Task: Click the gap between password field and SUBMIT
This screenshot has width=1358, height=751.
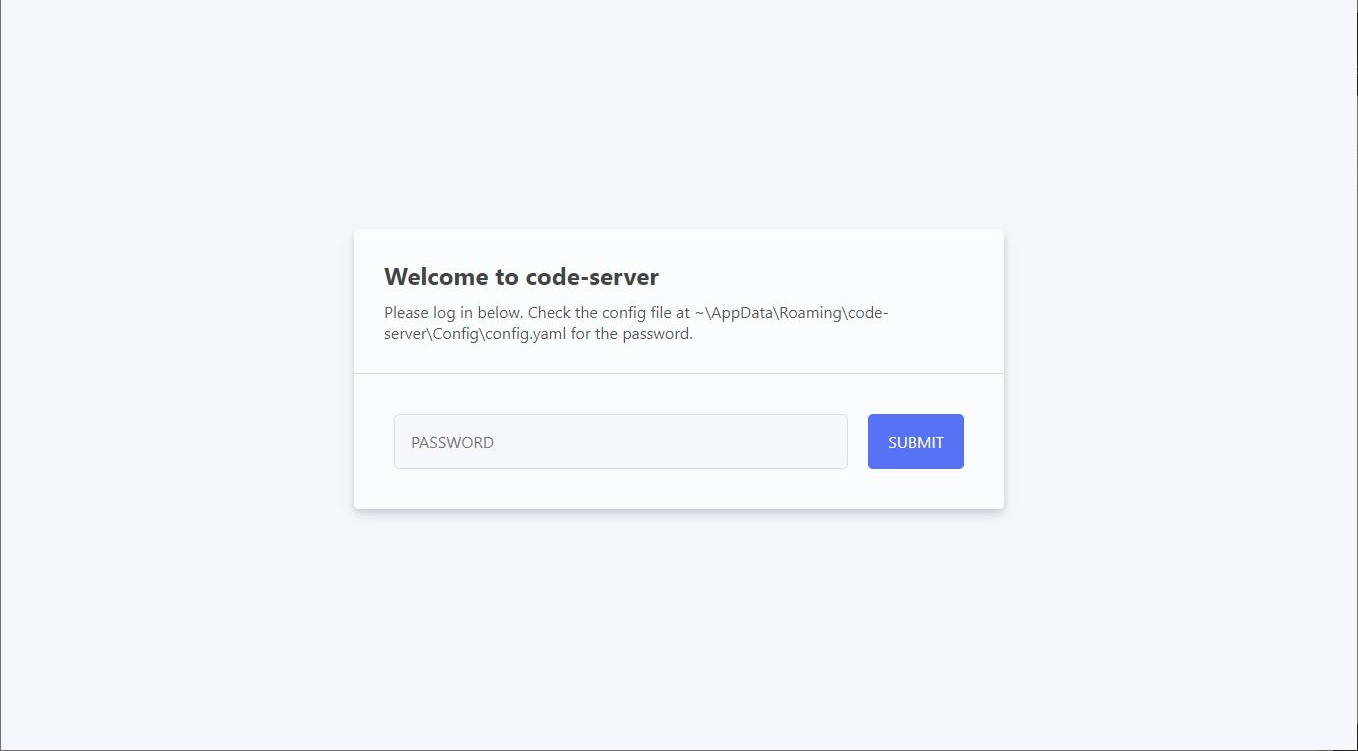Action: 858,441
